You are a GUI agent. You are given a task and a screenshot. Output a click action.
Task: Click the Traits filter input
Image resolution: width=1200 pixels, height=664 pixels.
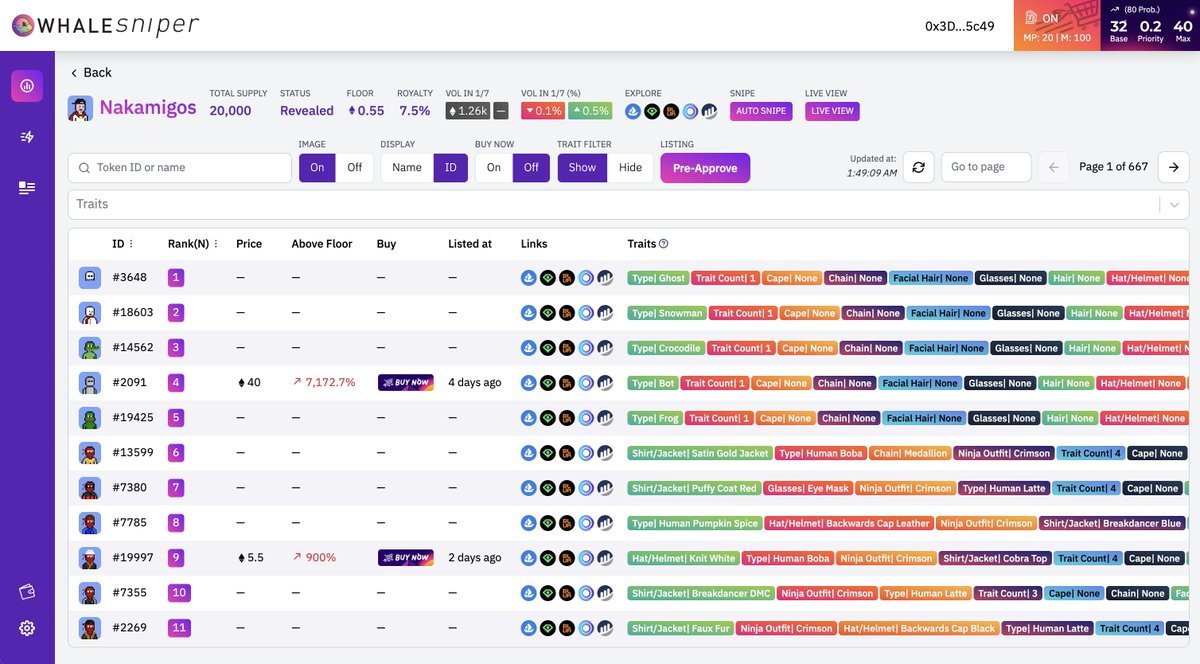pos(612,204)
